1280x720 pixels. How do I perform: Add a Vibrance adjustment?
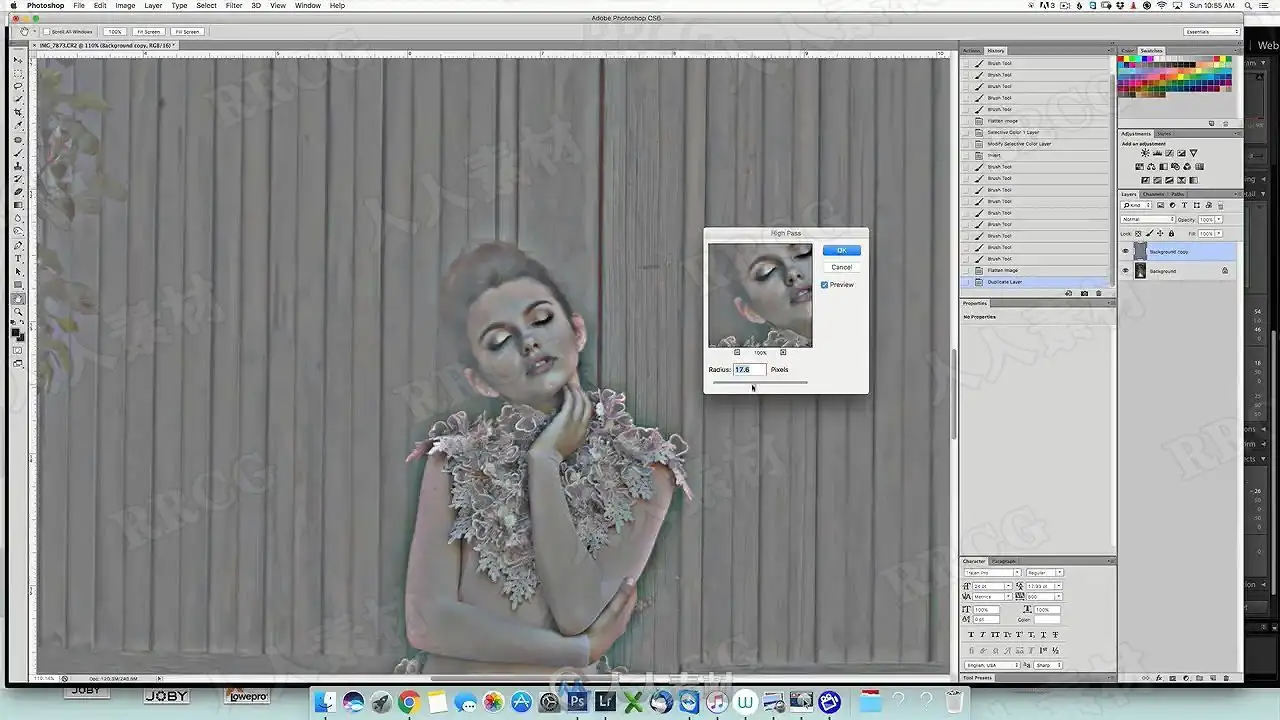point(1193,153)
